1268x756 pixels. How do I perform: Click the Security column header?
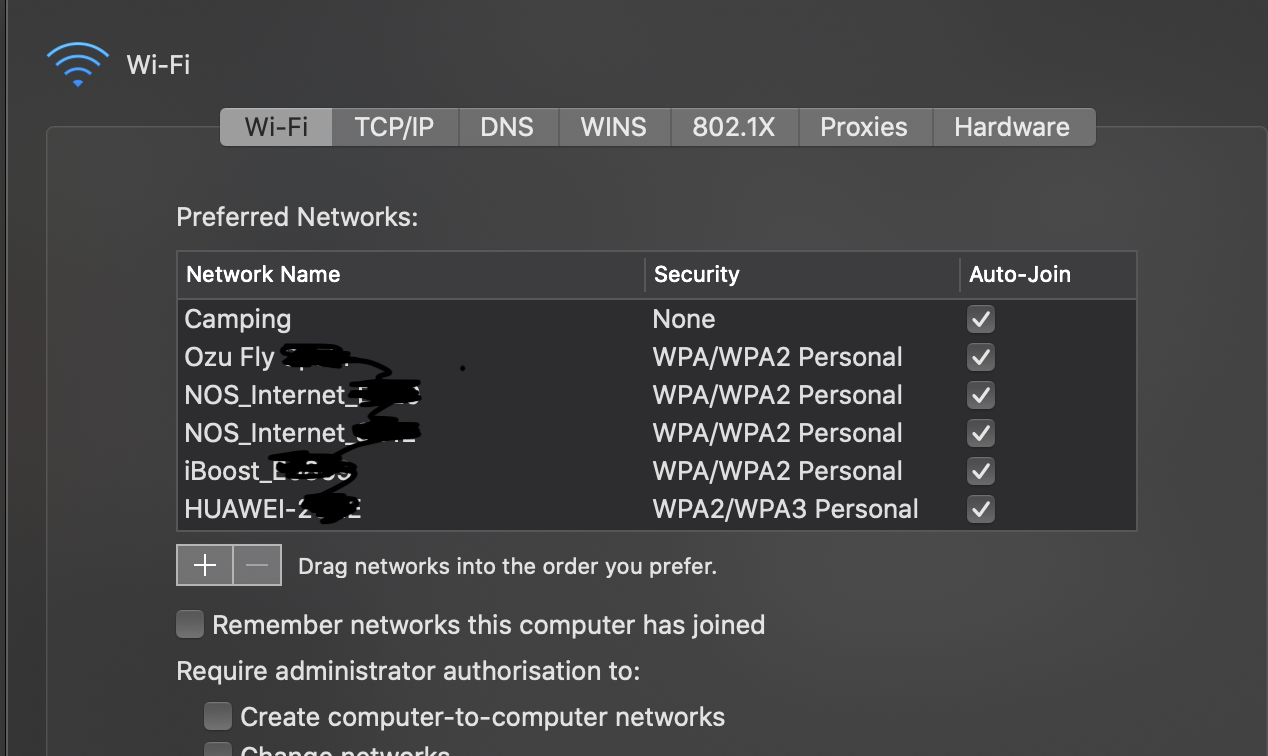click(x=696, y=274)
